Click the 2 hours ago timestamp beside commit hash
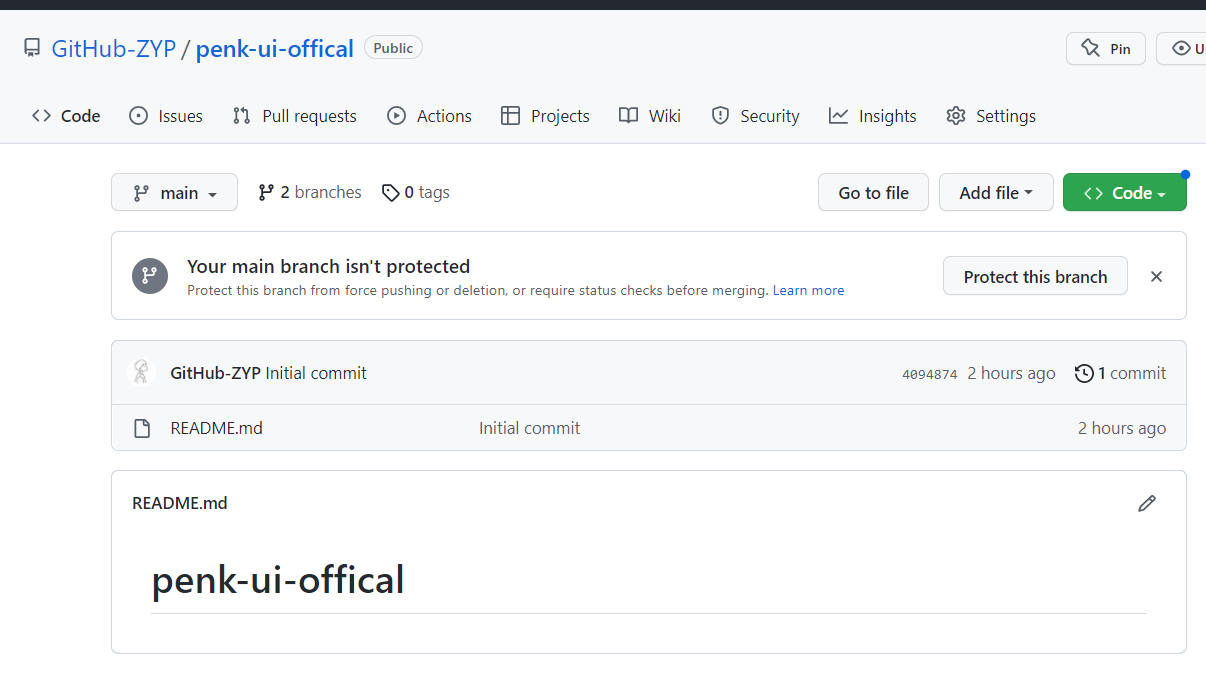Screen dimensions: 1206x676 tap(1011, 373)
